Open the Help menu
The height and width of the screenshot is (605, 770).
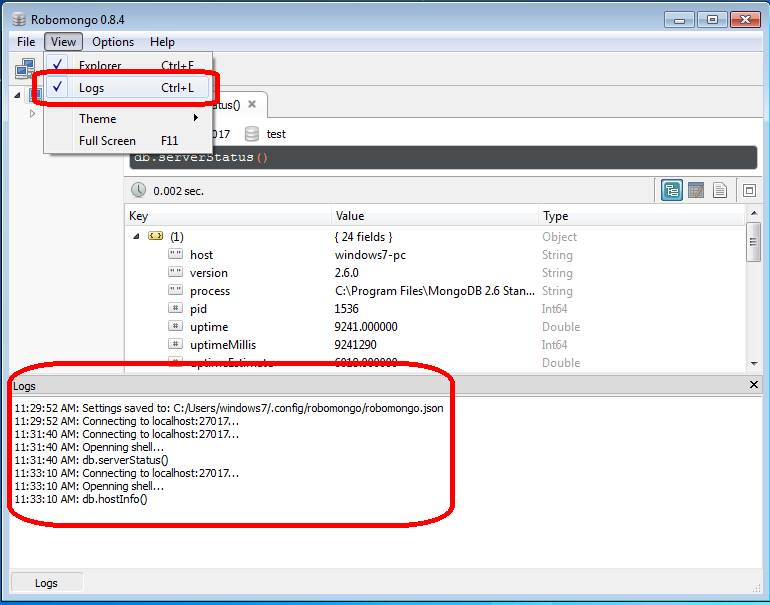point(162,42)
